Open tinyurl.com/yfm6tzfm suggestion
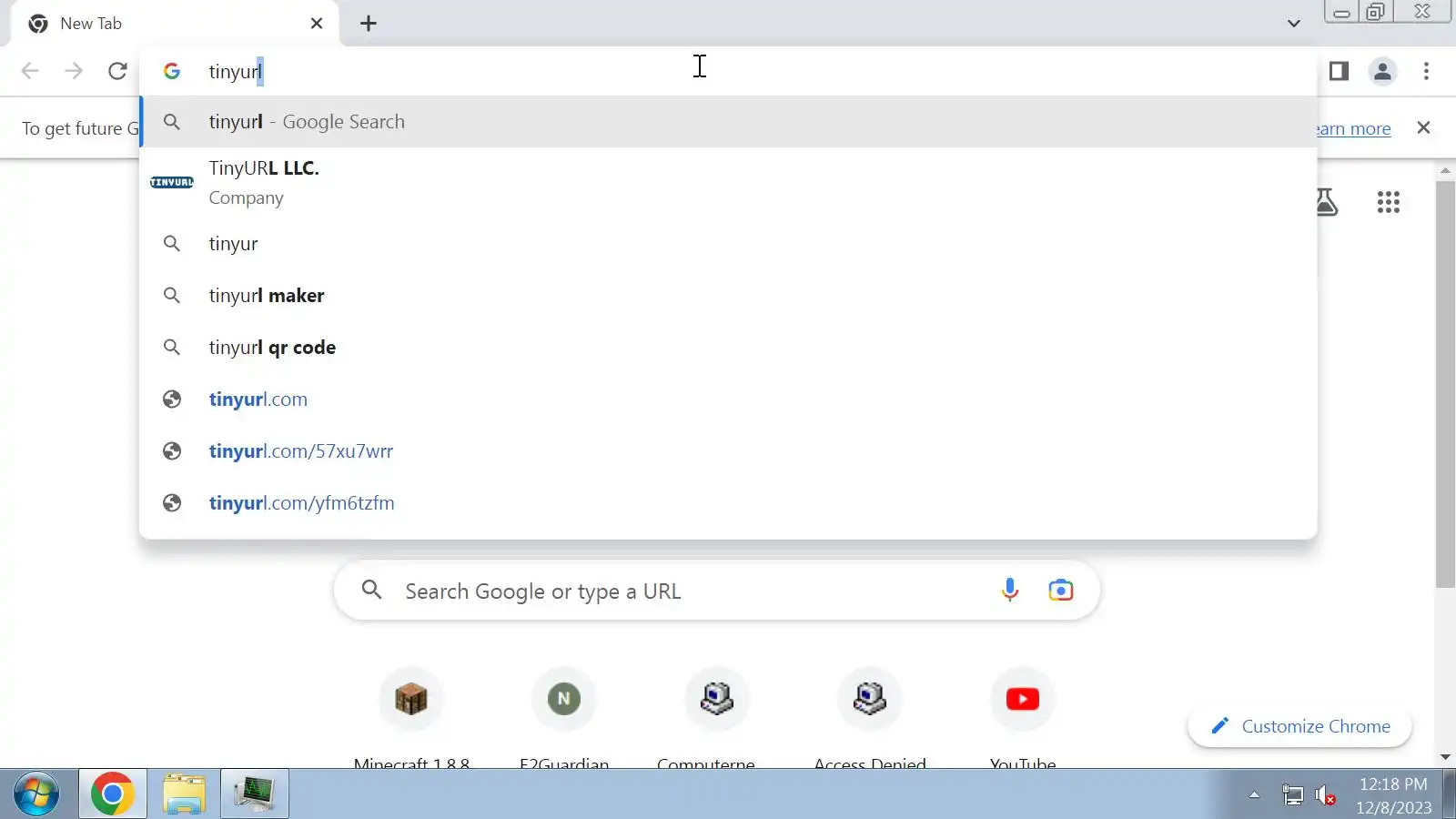This screenshot has width=1456, height=819. [x=728, y=503]
